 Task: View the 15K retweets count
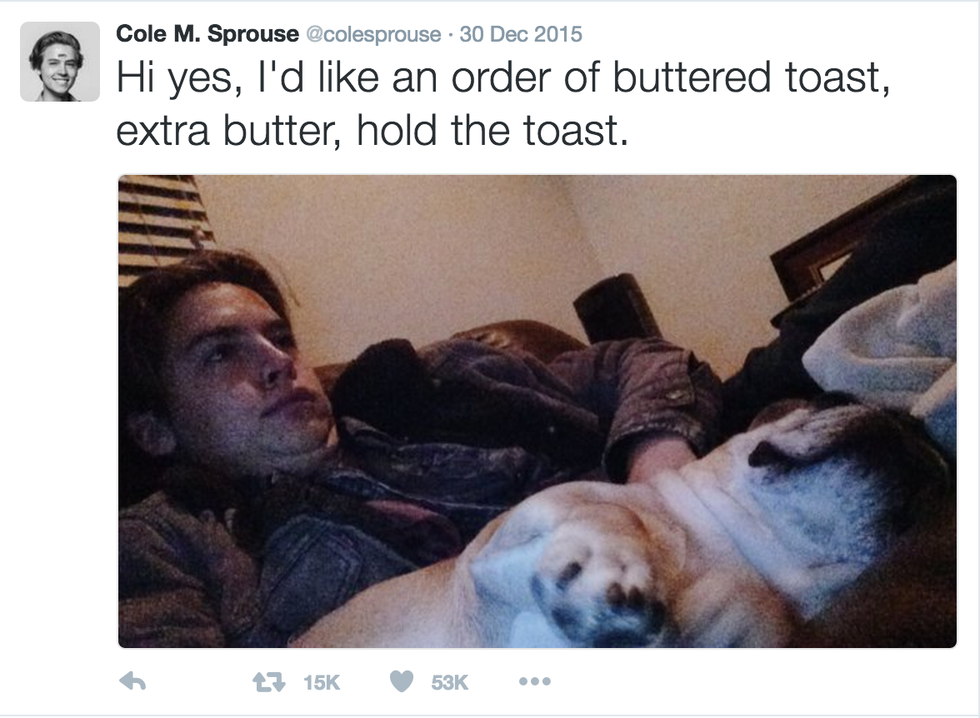321,682
